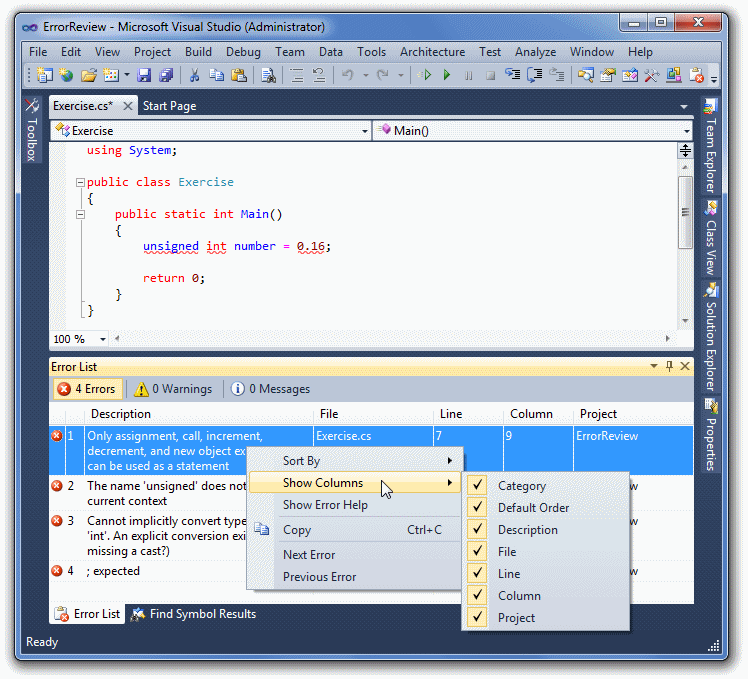Toggle the Project column checkmark
748x679 pixels.
(477, 617)
